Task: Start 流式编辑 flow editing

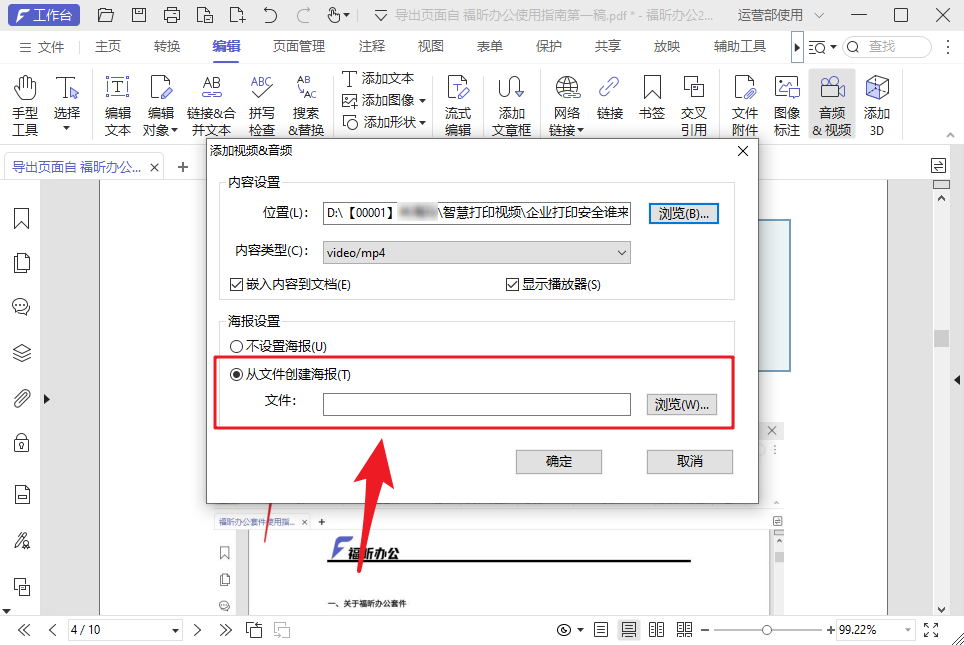Action: tap(458, 103)
